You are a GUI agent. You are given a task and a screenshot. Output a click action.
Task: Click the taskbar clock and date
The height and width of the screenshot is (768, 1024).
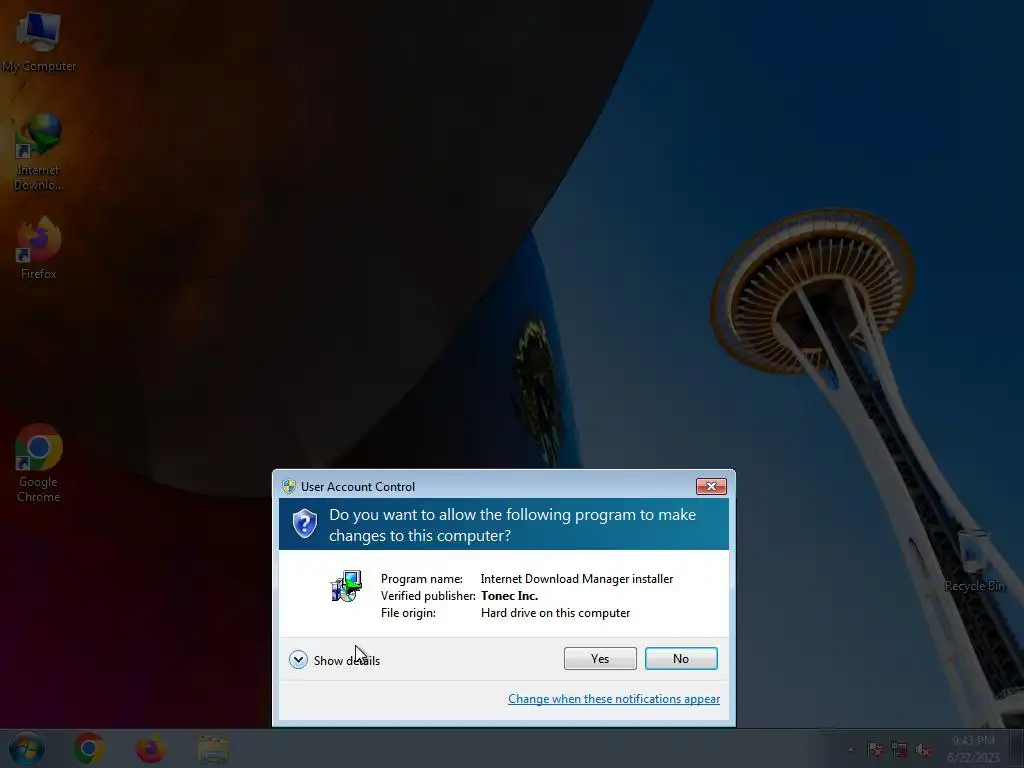973,748
